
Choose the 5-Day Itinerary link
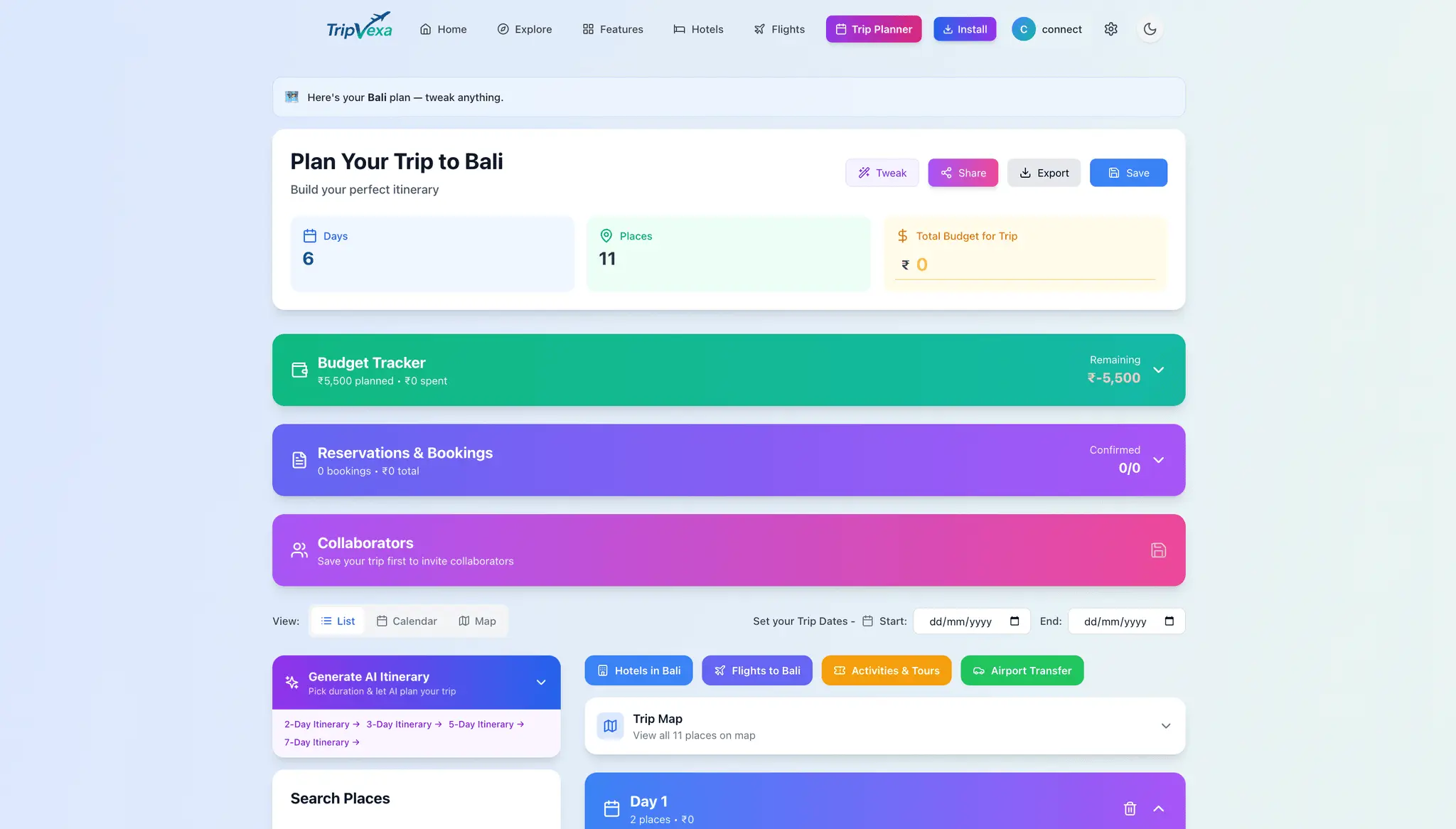486,724
